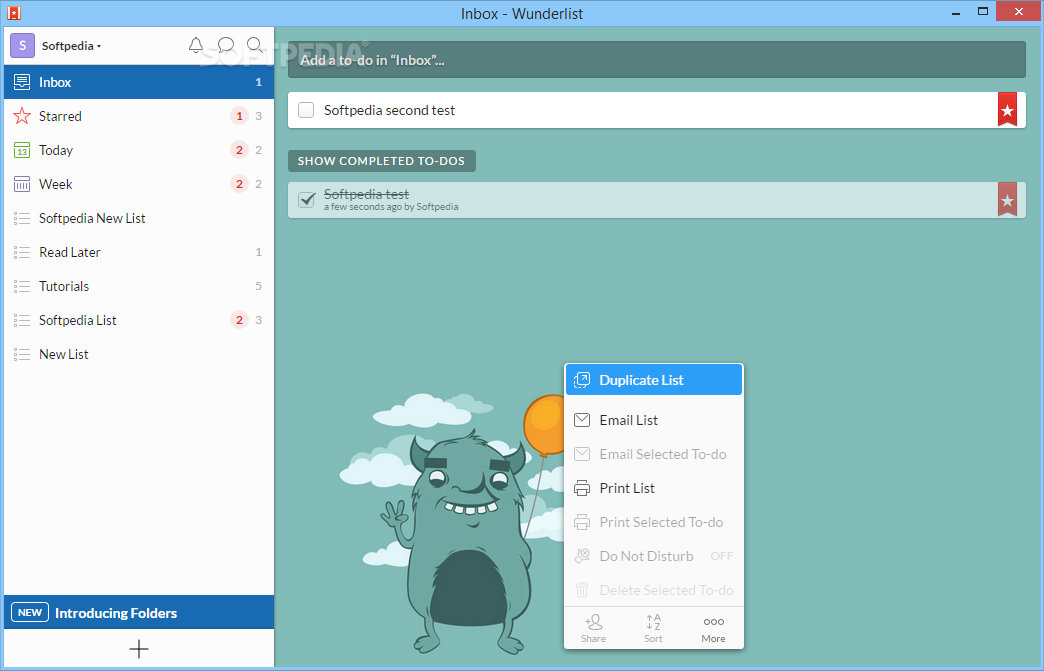This screenshot has height=671, width=1044.
Task: Toggle star ribbon on completed Softpedia test
Action: 1007,199
